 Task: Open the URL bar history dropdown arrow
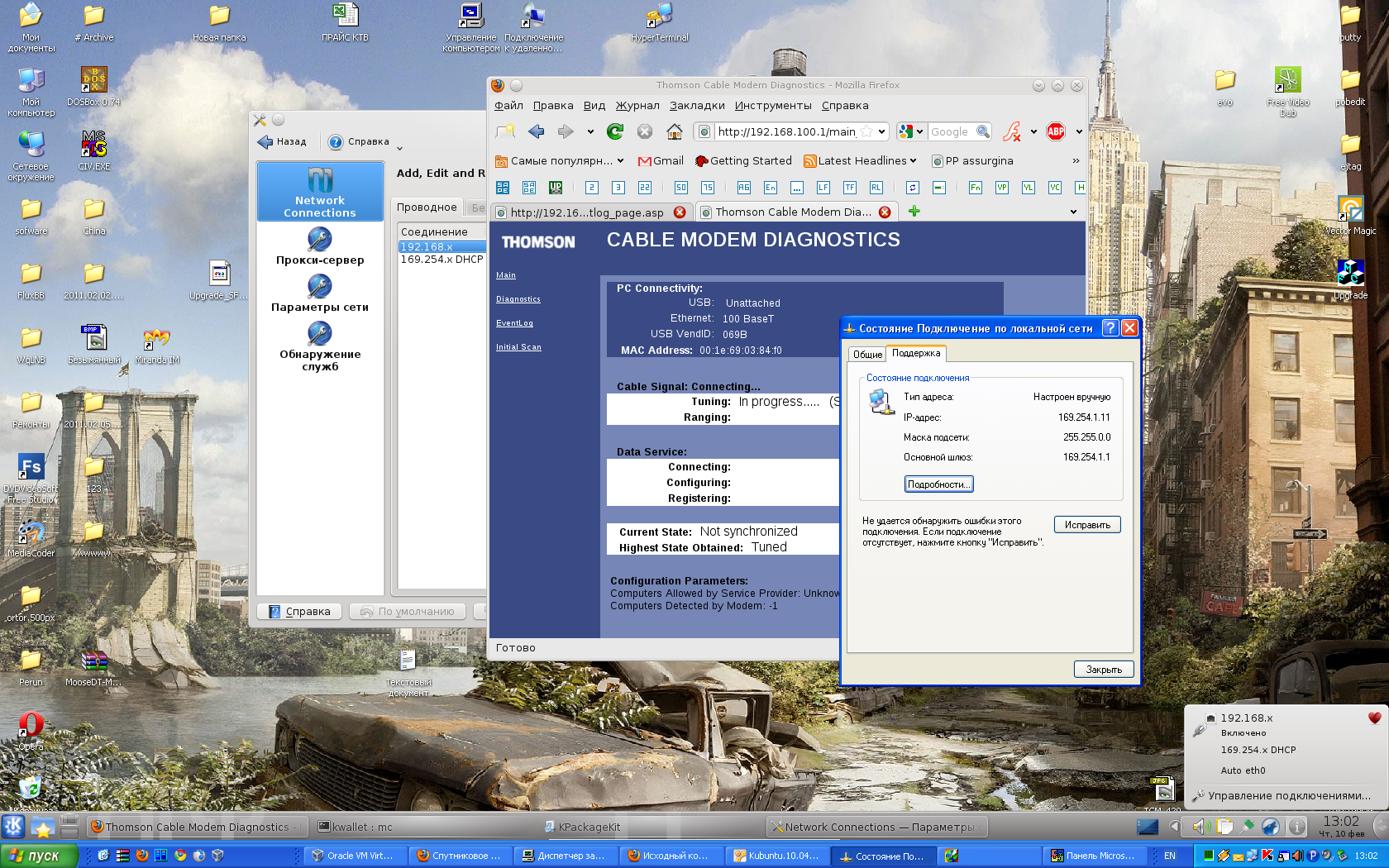[x=881, y=131]
